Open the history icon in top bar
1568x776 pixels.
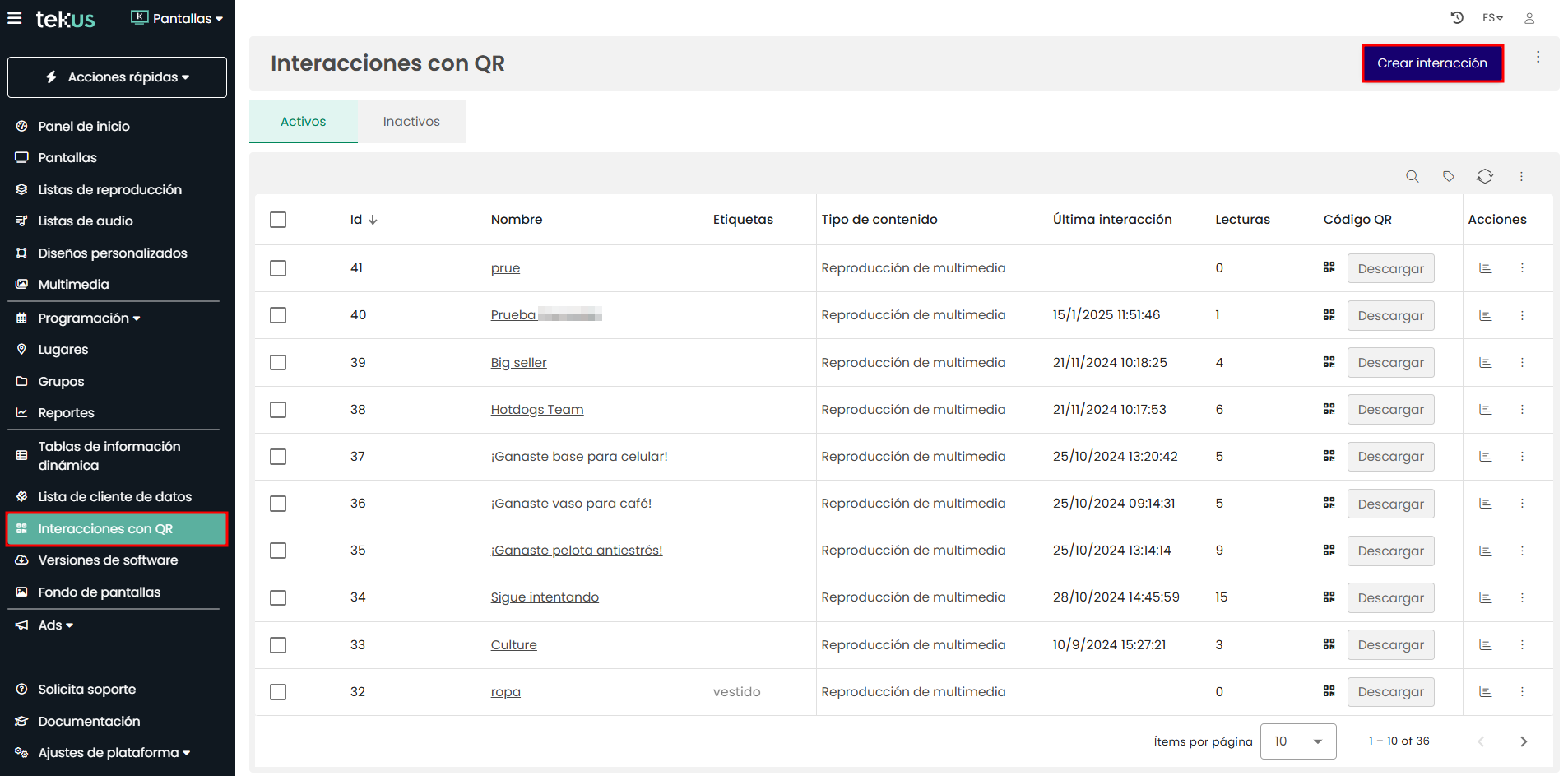(1457, 17)
